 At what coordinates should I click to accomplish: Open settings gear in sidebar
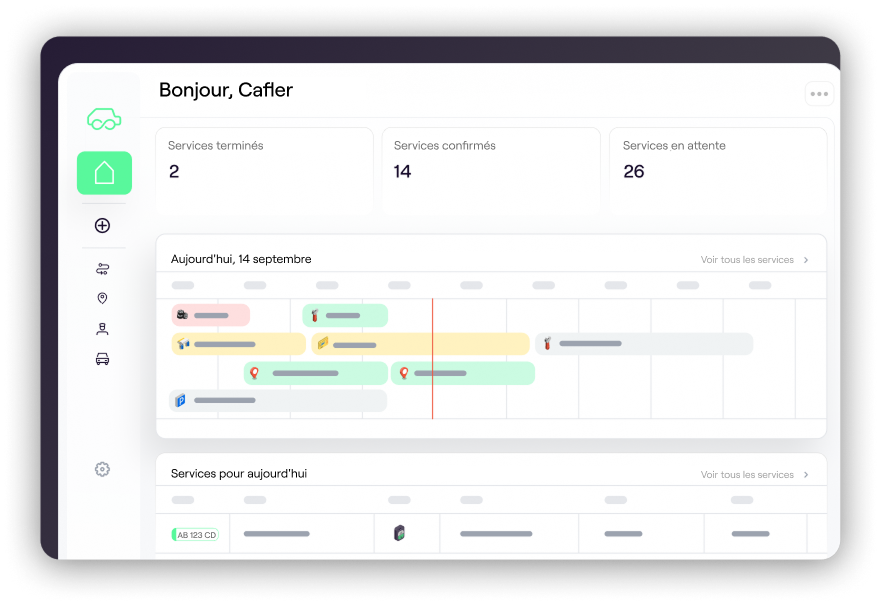(102, 469)
